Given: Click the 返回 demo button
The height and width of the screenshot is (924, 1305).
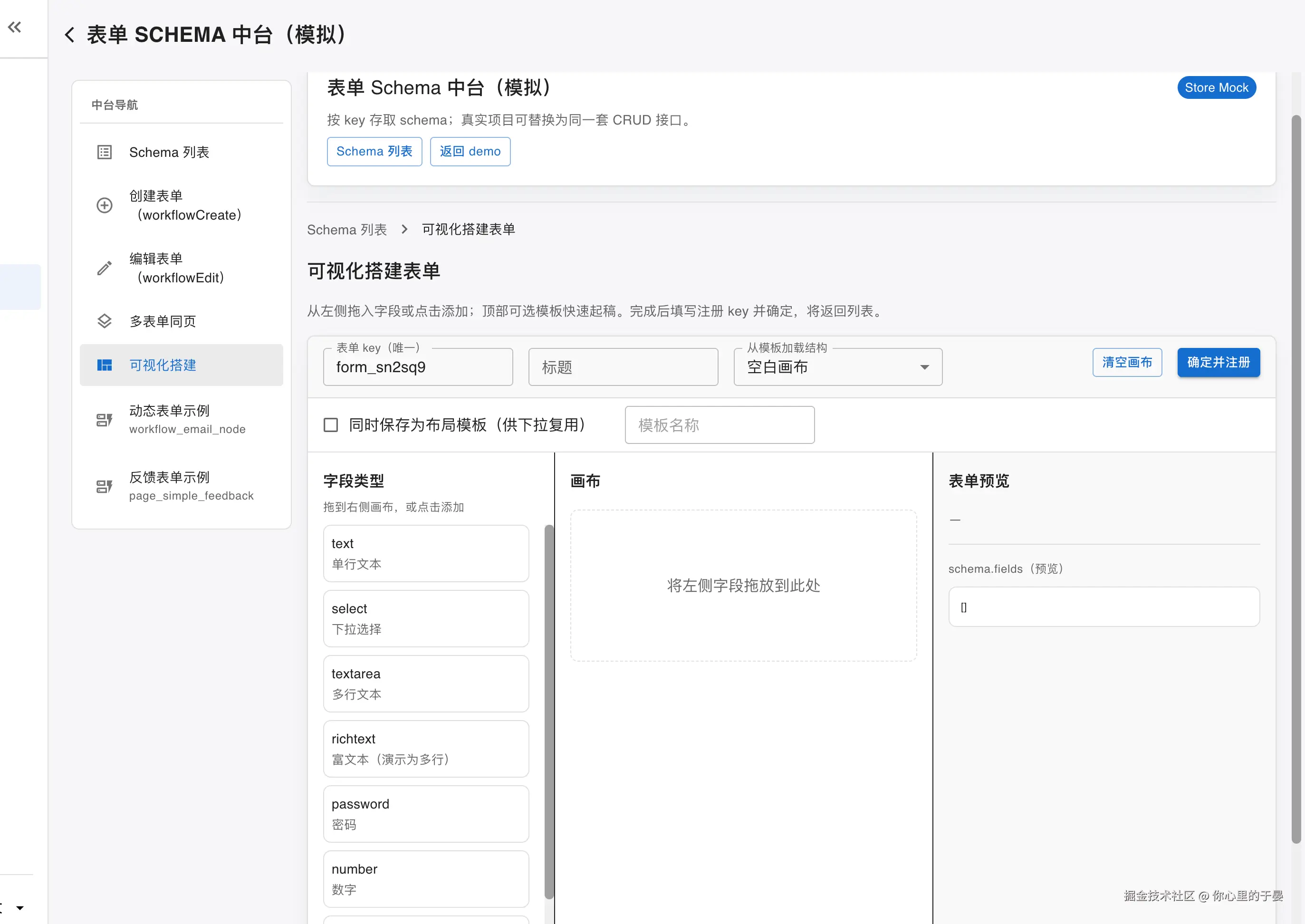Looking at the screenshot, I should tap(470, 151).
